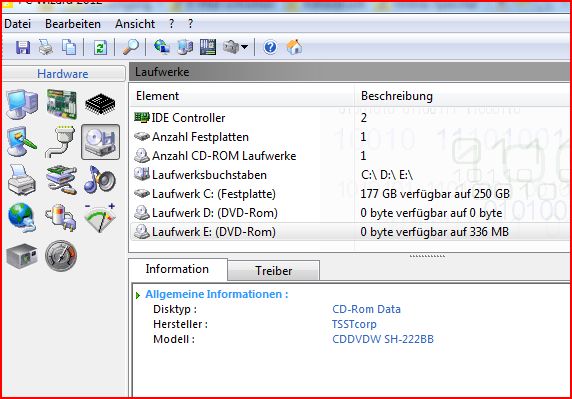
Task: Click the CDDVDW SH-222BB model value
Action: 383,339
